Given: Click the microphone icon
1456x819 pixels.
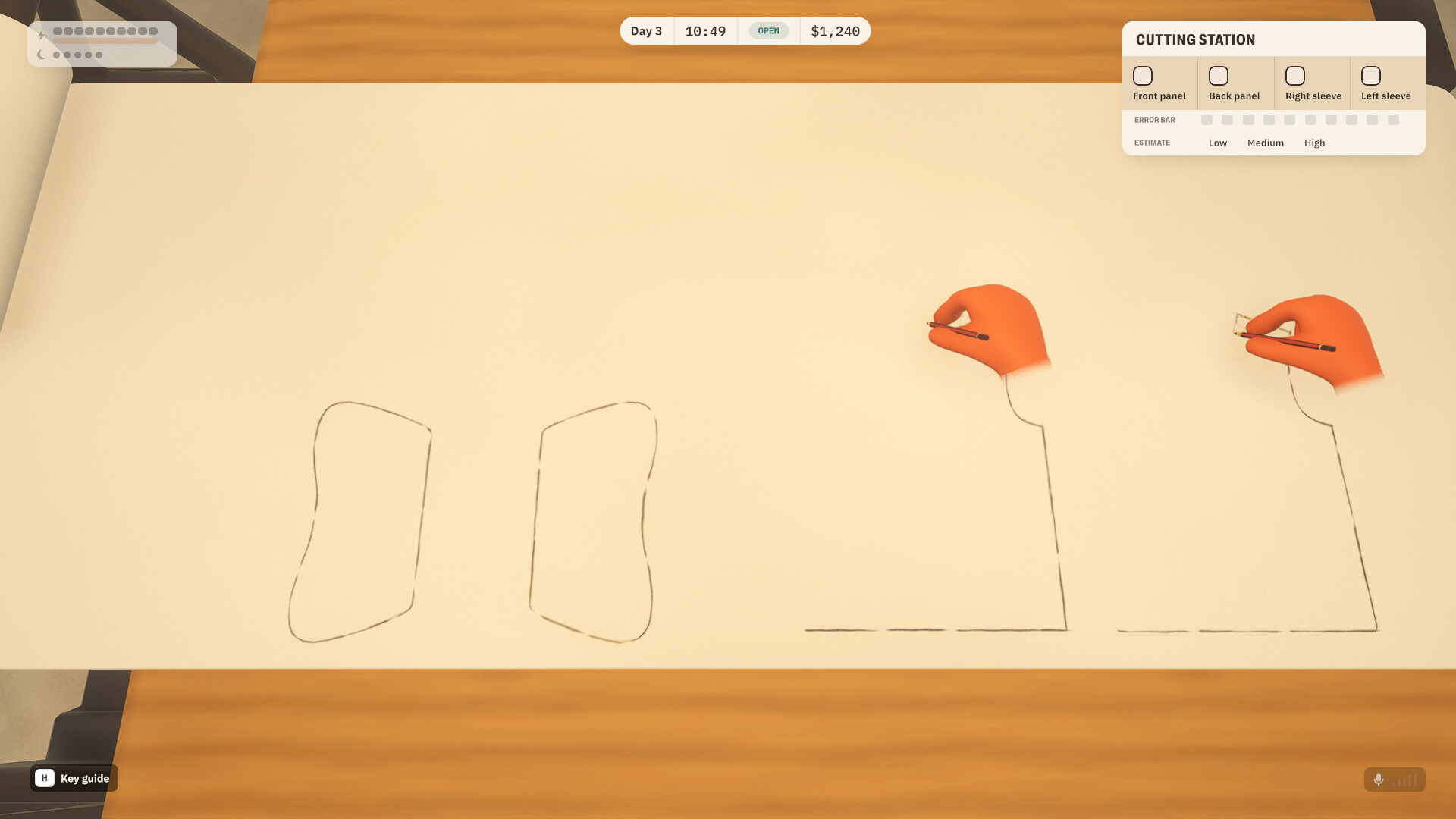Looking at the screenshot, I should 1378,780.
